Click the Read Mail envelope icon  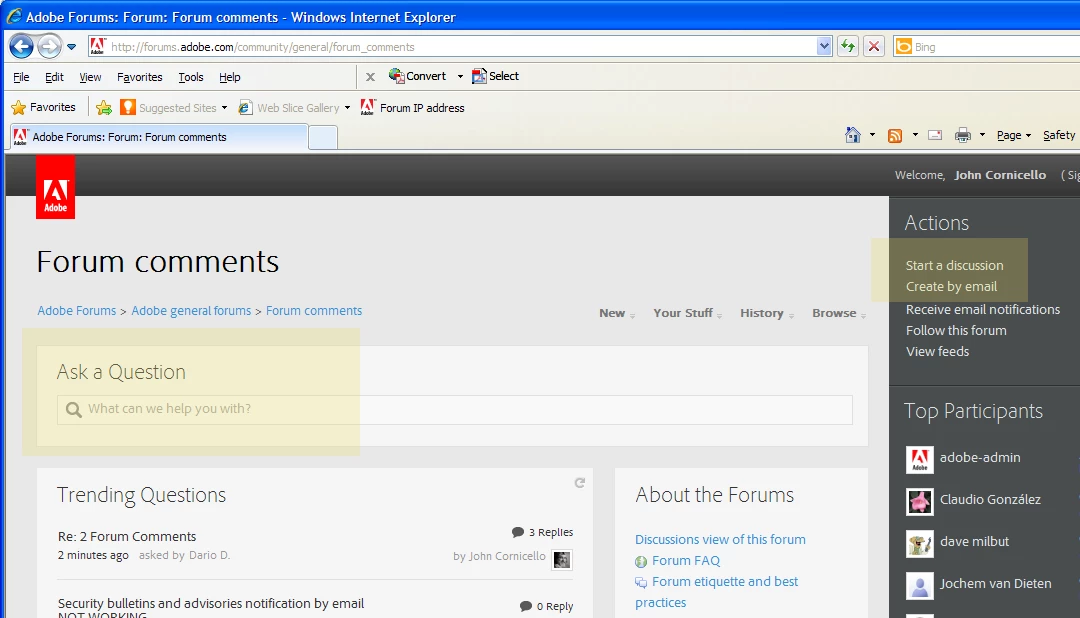pos(935,135)
